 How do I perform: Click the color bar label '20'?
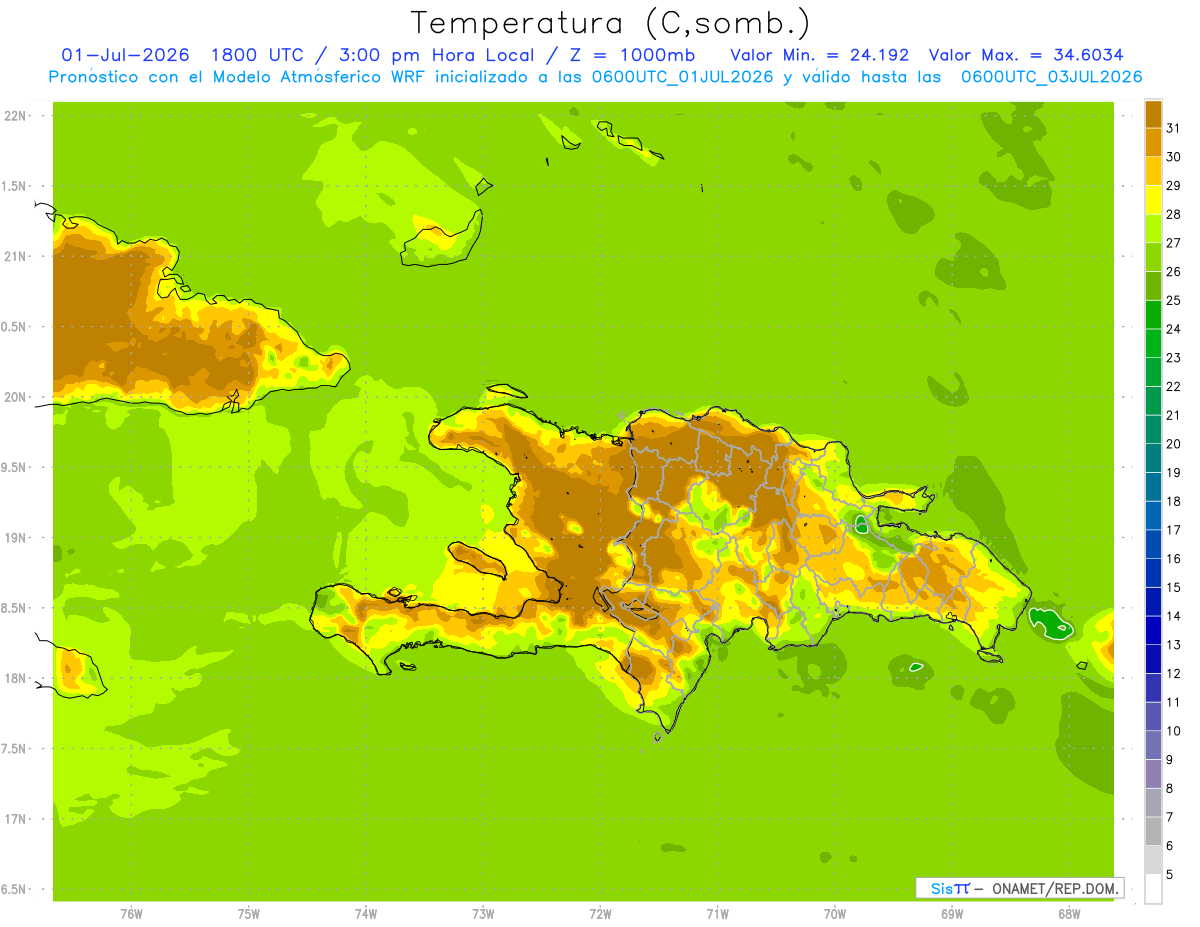1173,444
